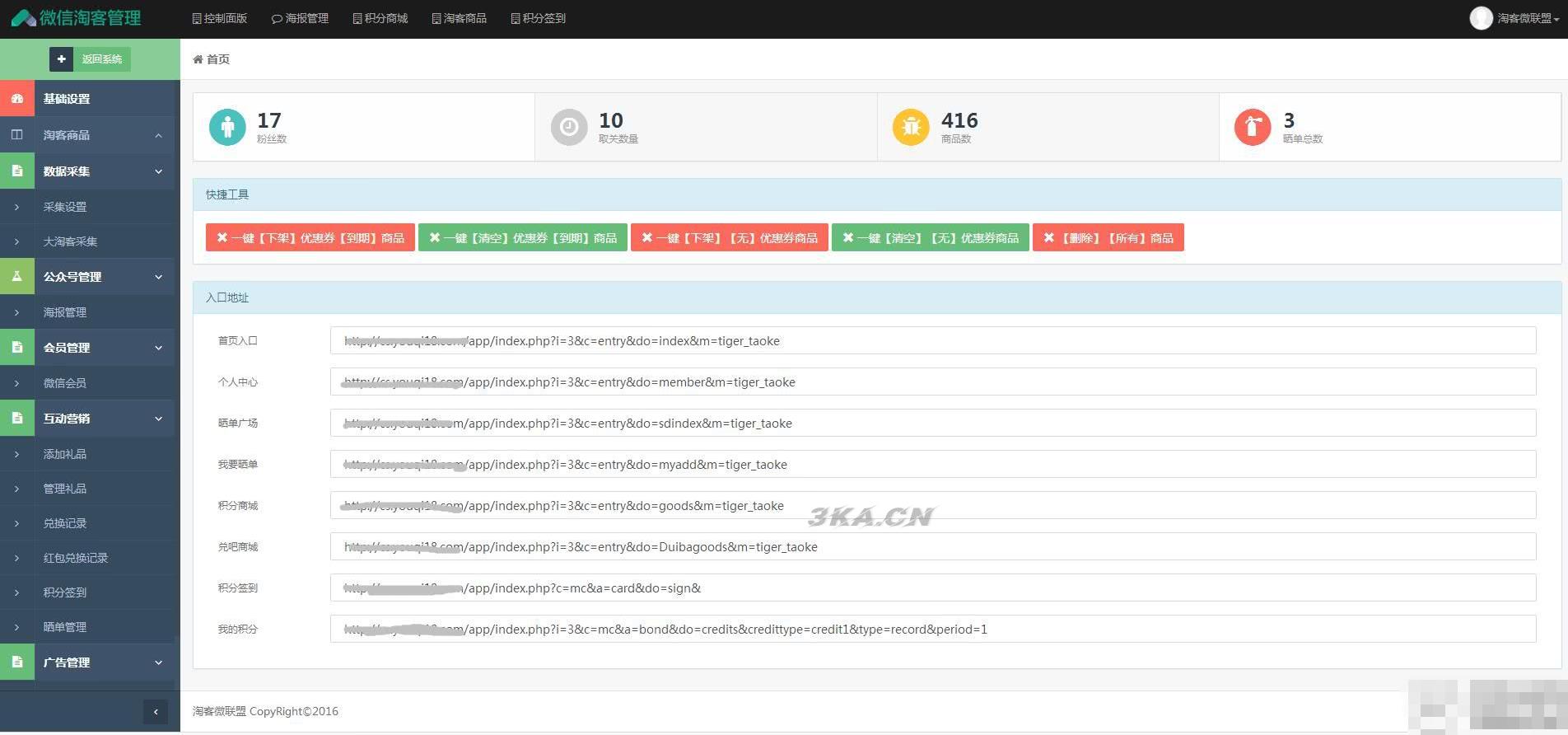Open 积分签到 in top navigation
Screen dimensions: 1568x735
click(539, 18)
